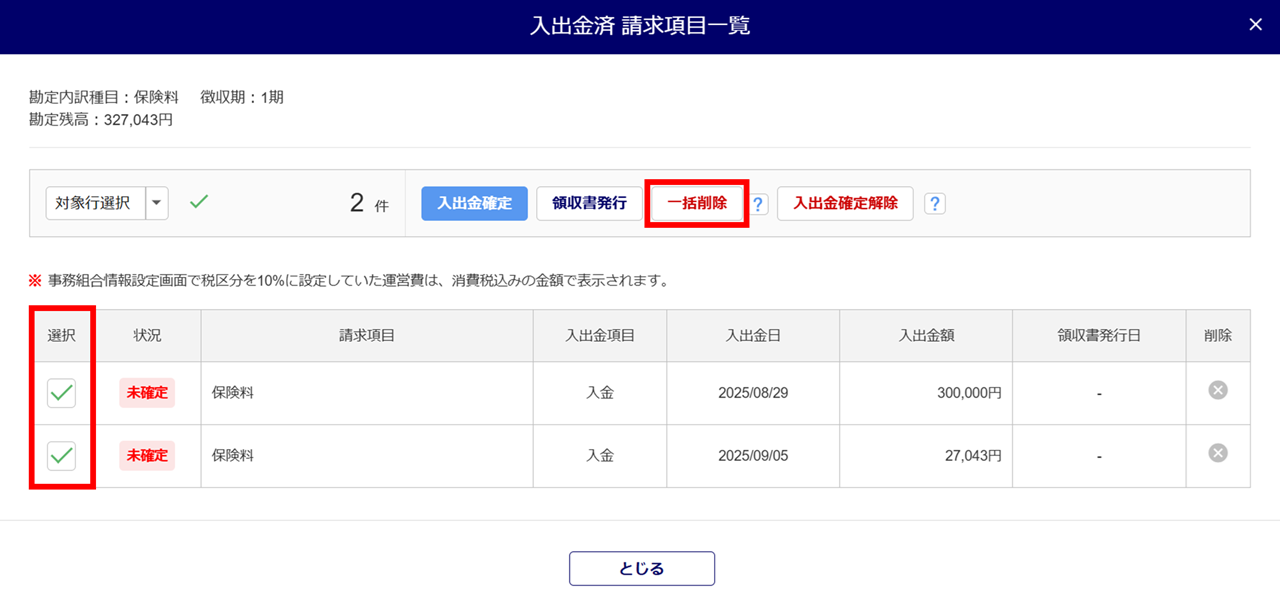Screen dimensions: 1280x615
Task: Click the help icon next to 一括削除
Action: tap(759, 204)
